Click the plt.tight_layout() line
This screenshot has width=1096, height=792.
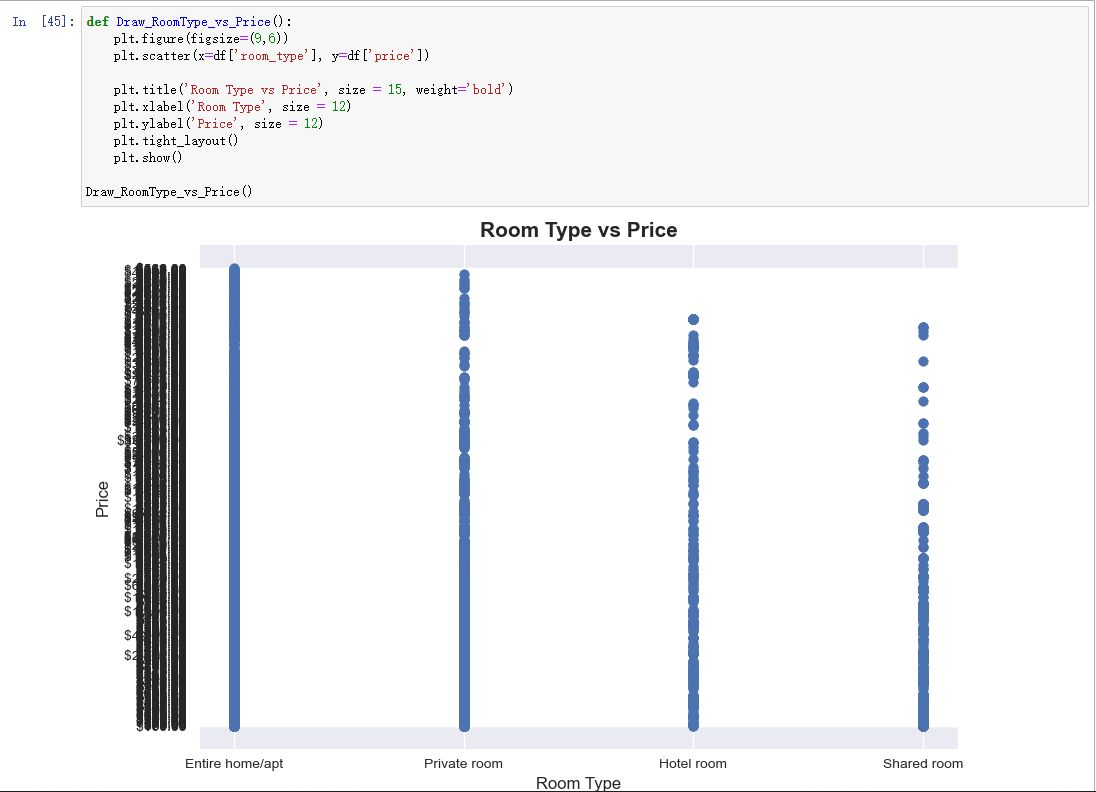point(175,141)
